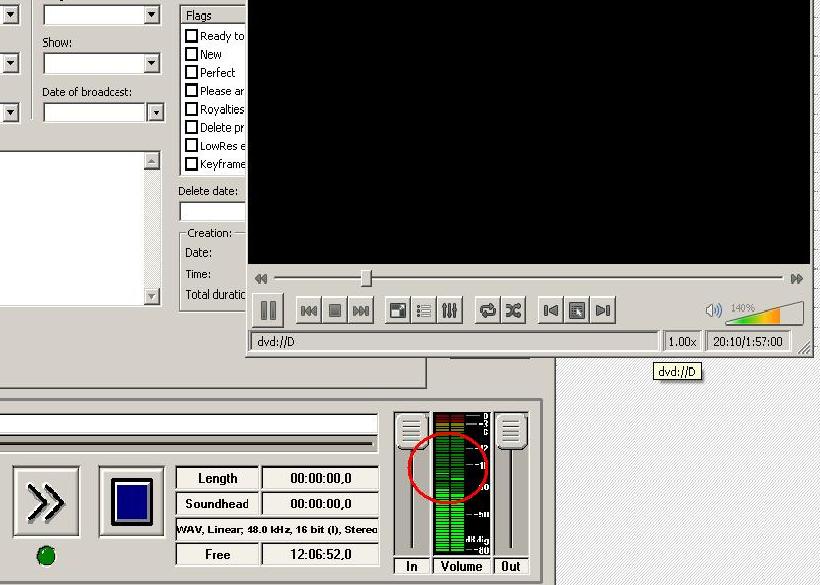Toggle loop mode in the media player

point(487,311)
